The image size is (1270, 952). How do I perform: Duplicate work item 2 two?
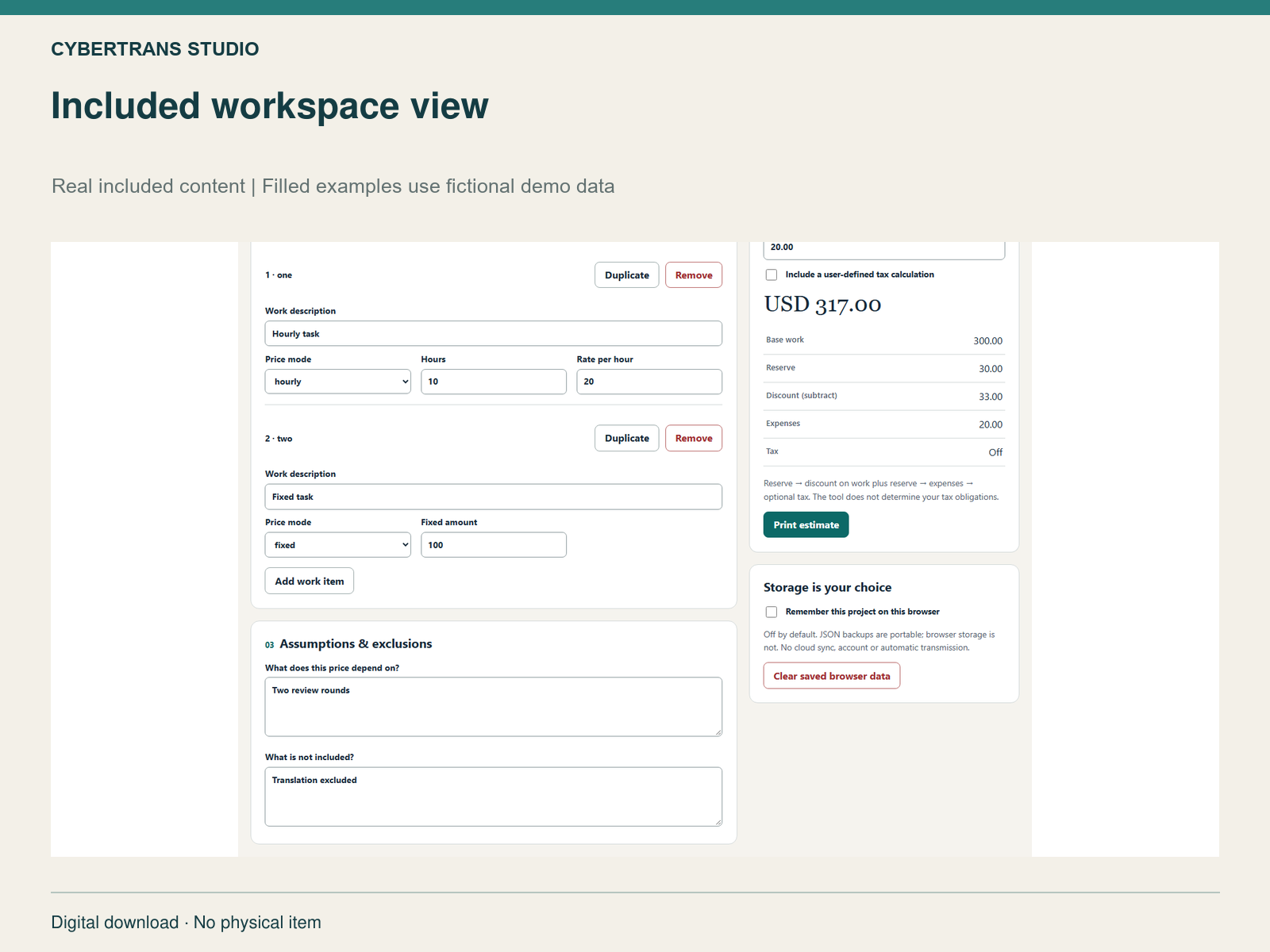tap(626, 438)
